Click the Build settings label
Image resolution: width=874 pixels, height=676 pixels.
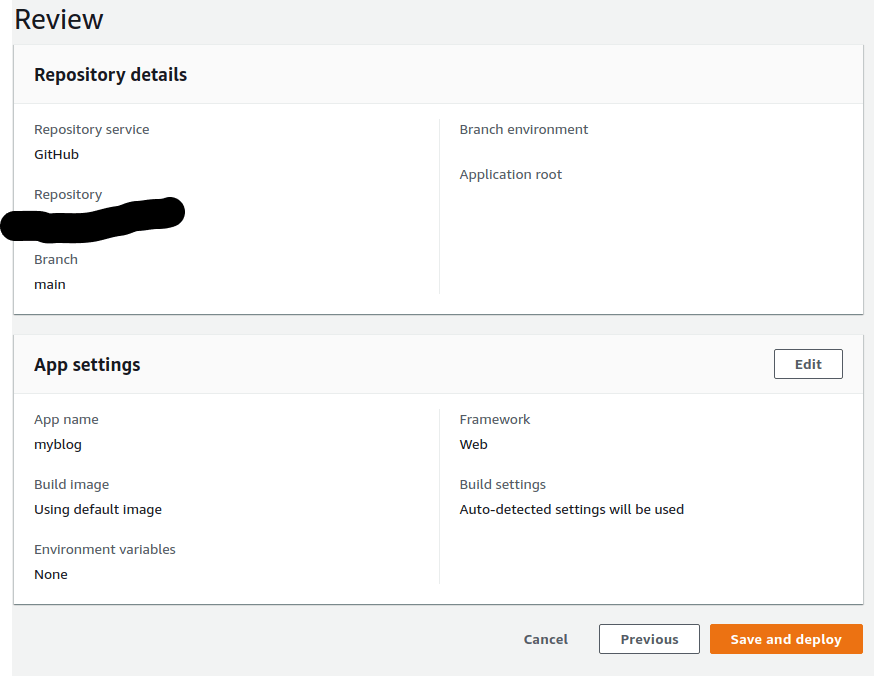tap(502, 485)
